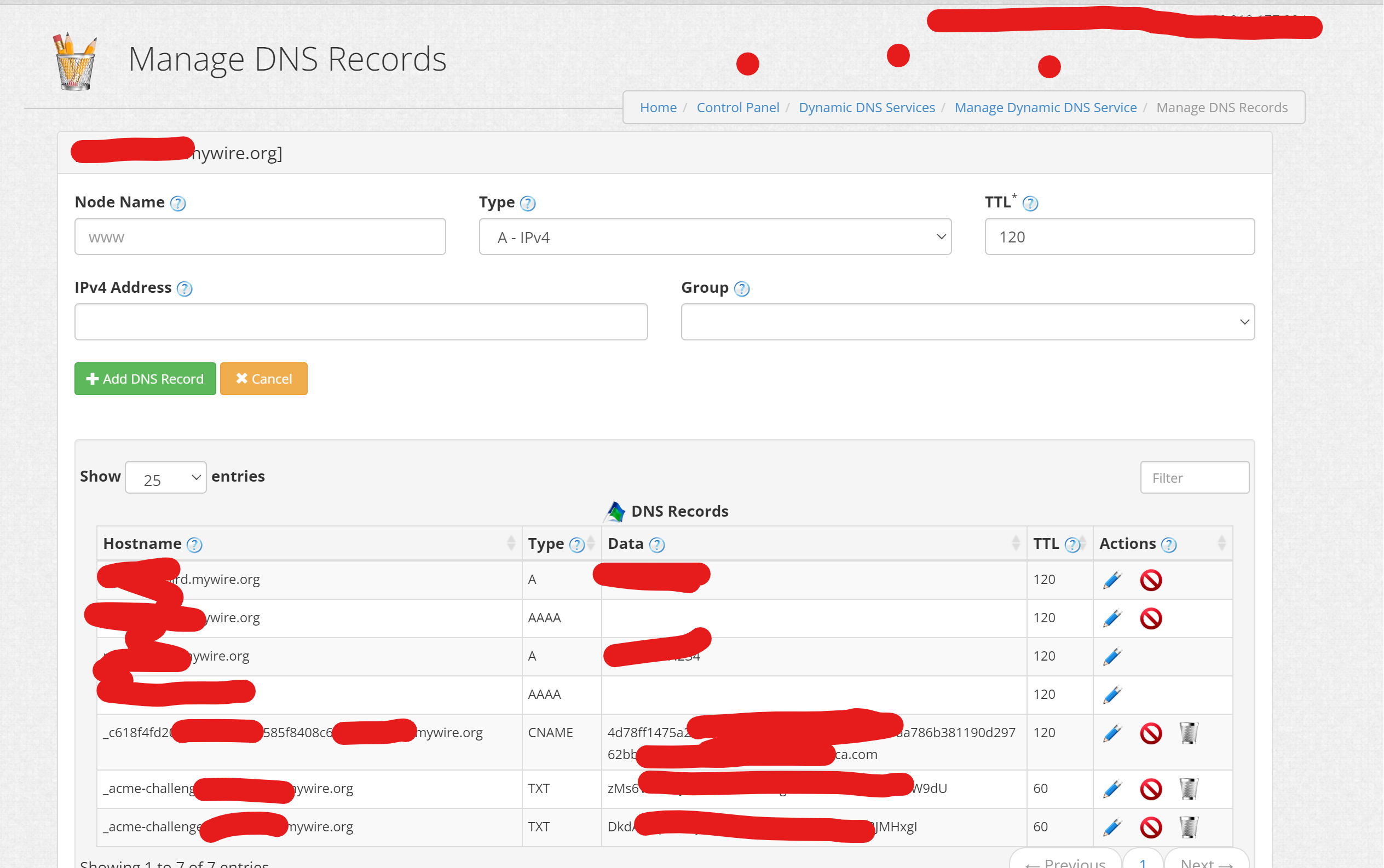
Task: Expand the Group dropdown
Action: tap(967, 322)
